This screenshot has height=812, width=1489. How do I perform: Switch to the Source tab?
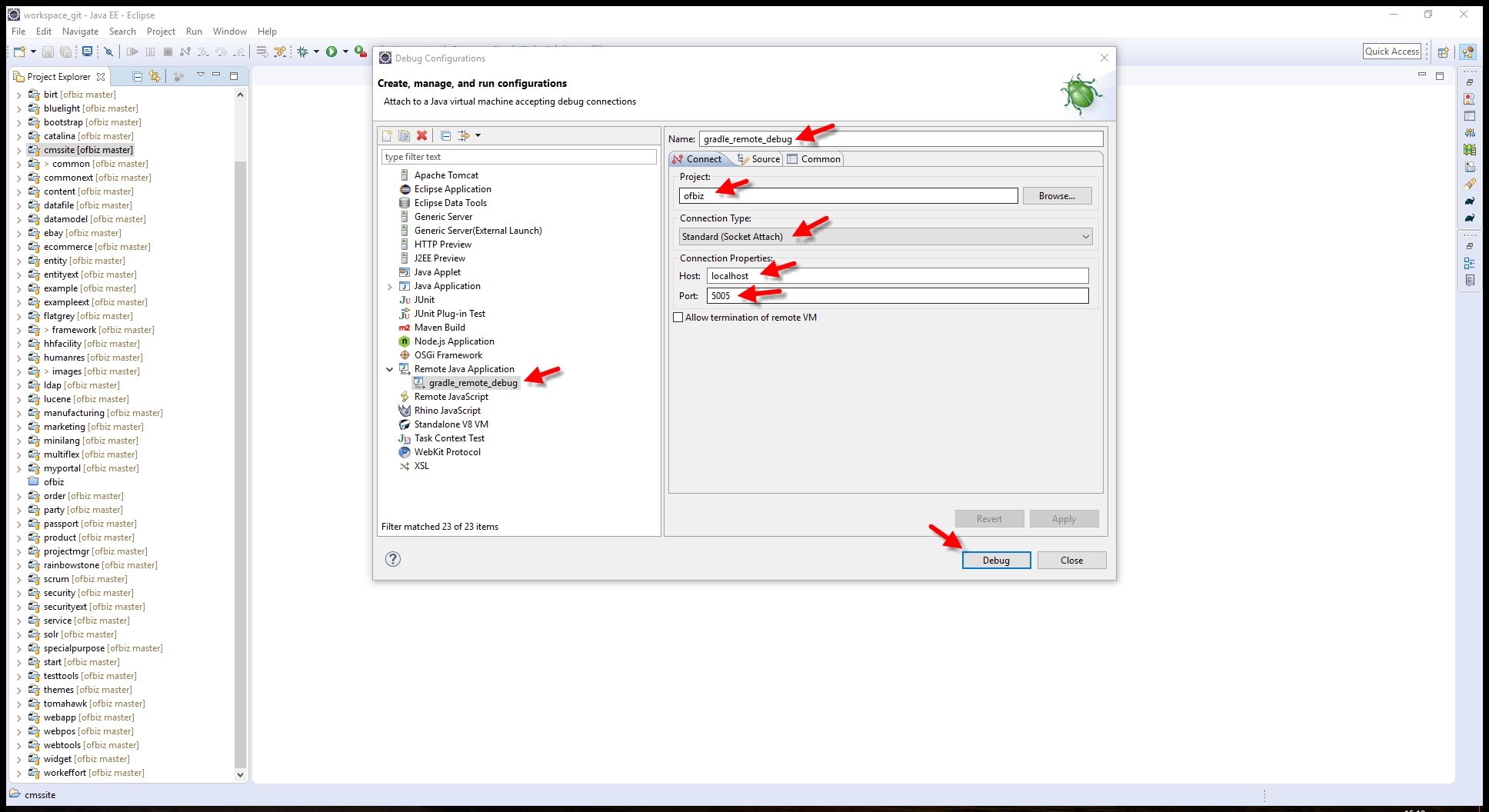coord(759,159)
